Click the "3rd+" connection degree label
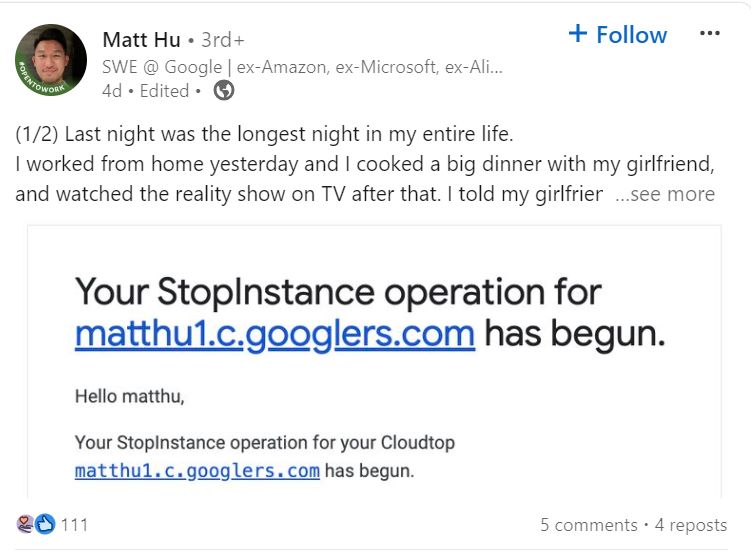This screenshot has width=751, height=558. [x=222, y=40]
